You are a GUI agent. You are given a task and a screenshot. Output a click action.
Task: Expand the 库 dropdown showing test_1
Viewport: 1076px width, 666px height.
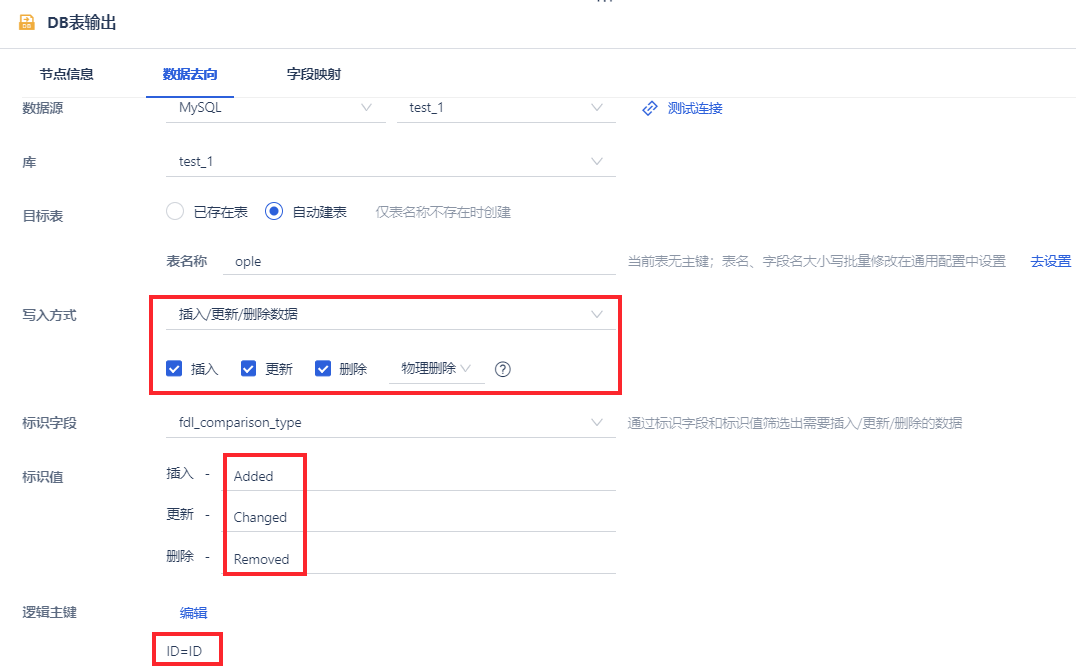(x=390, y=161)
